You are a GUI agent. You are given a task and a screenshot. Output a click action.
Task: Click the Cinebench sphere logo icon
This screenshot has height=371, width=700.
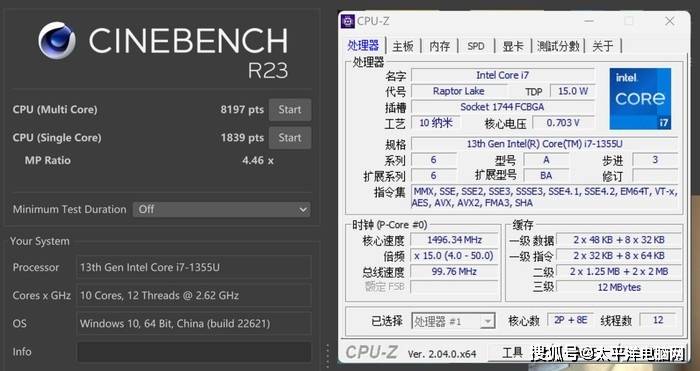(x=57, y=41)
